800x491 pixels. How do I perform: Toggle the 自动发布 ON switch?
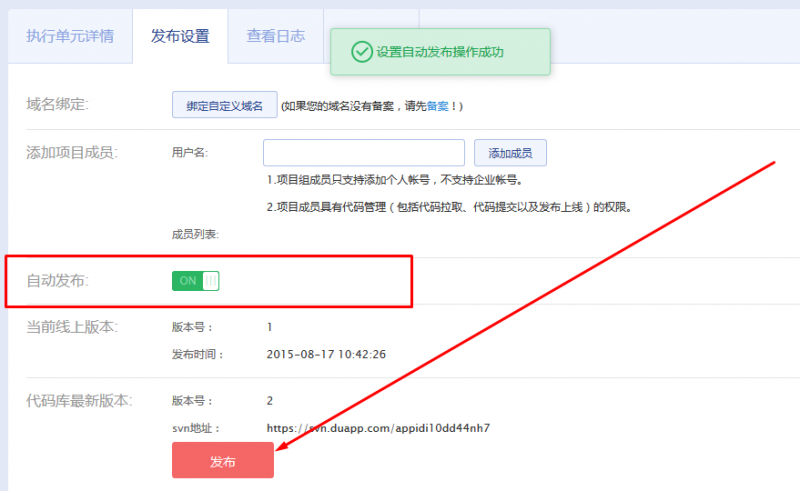coord(195,281)
